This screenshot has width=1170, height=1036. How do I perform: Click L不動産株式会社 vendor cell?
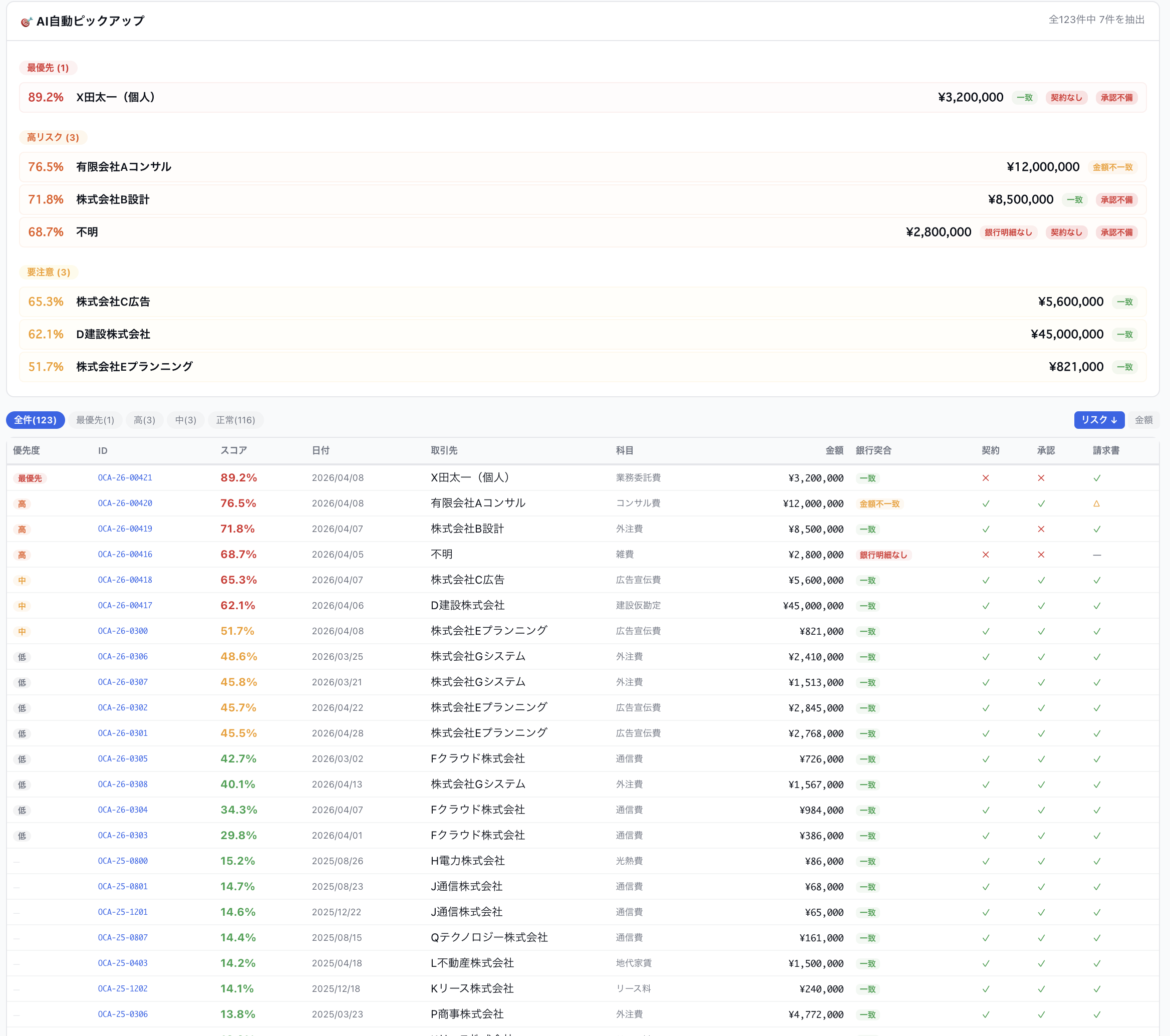pyautogui.click(x=472, y=963)
